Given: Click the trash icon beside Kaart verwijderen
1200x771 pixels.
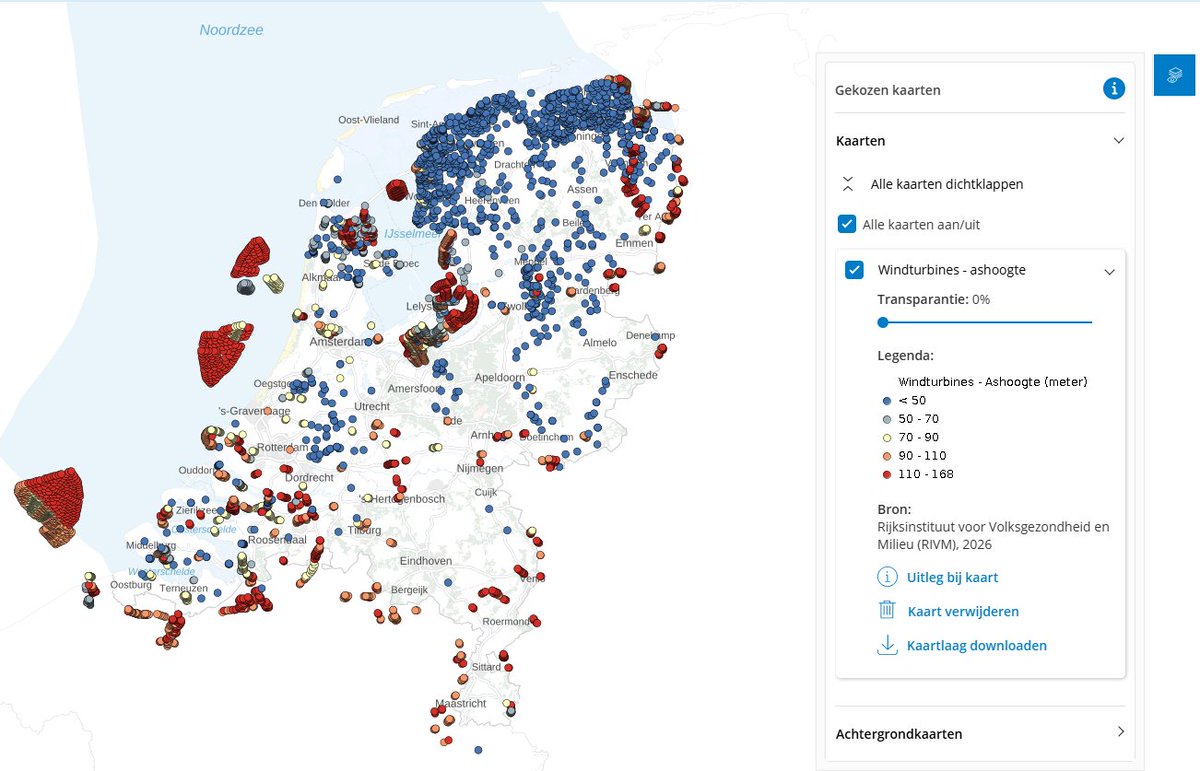Looking at the screenshot, I should click(x=886, y=611).
